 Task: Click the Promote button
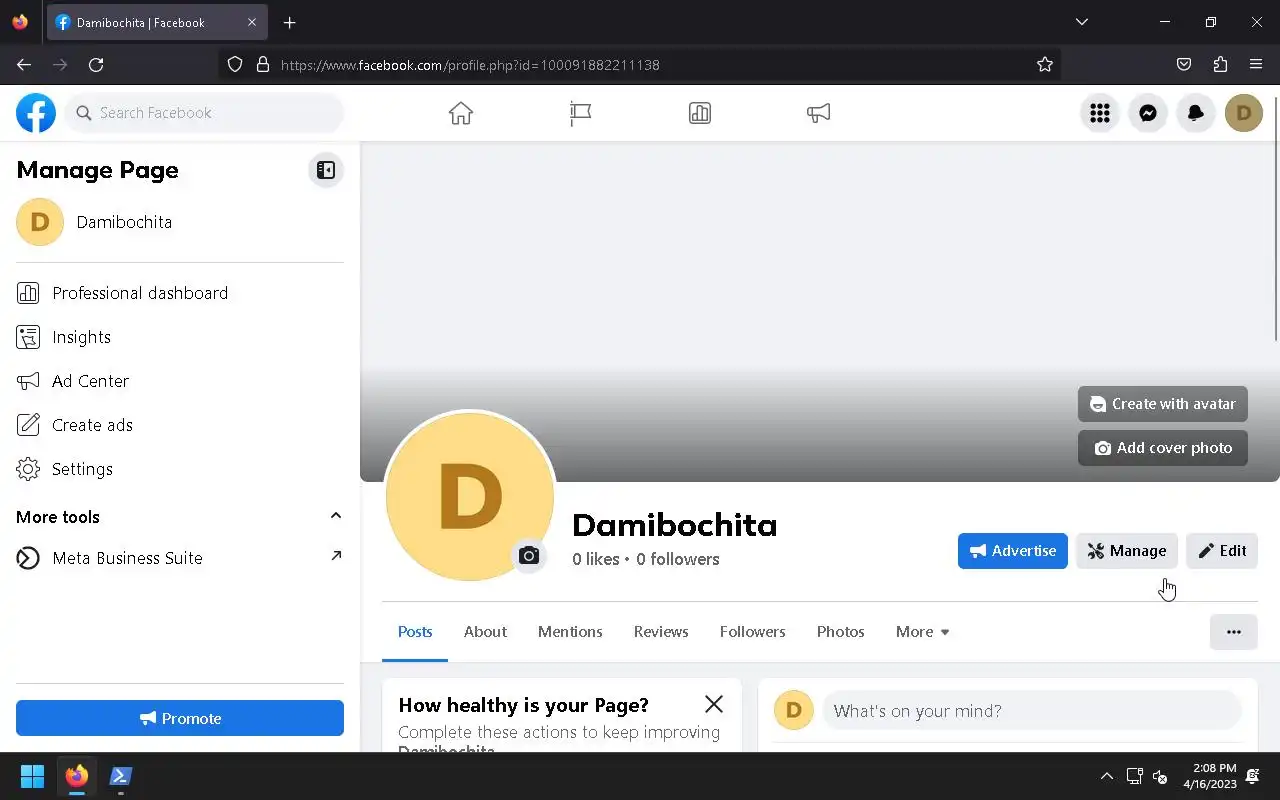180,718
